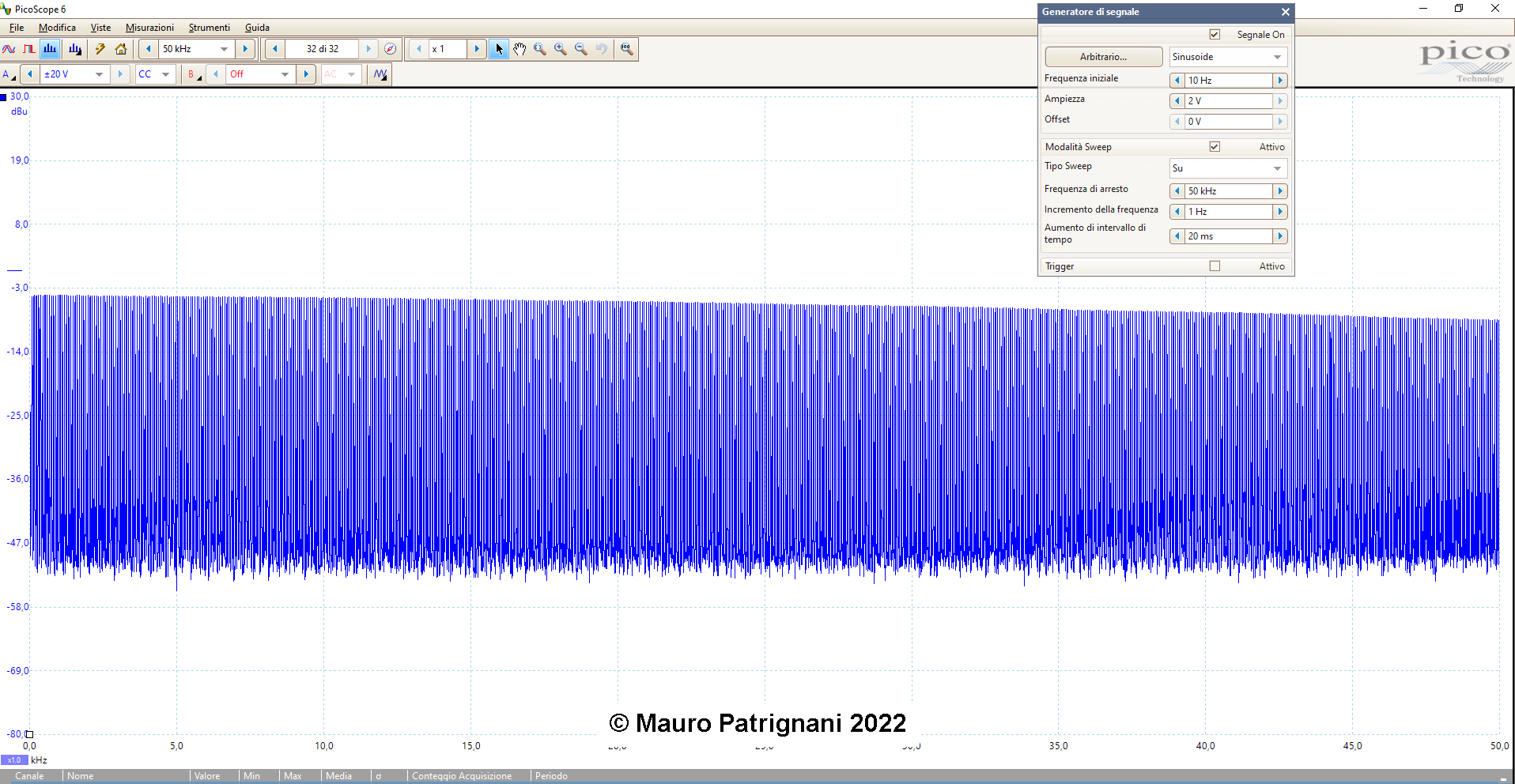
Task: Click the Valore column header
Action: (207, 776)
